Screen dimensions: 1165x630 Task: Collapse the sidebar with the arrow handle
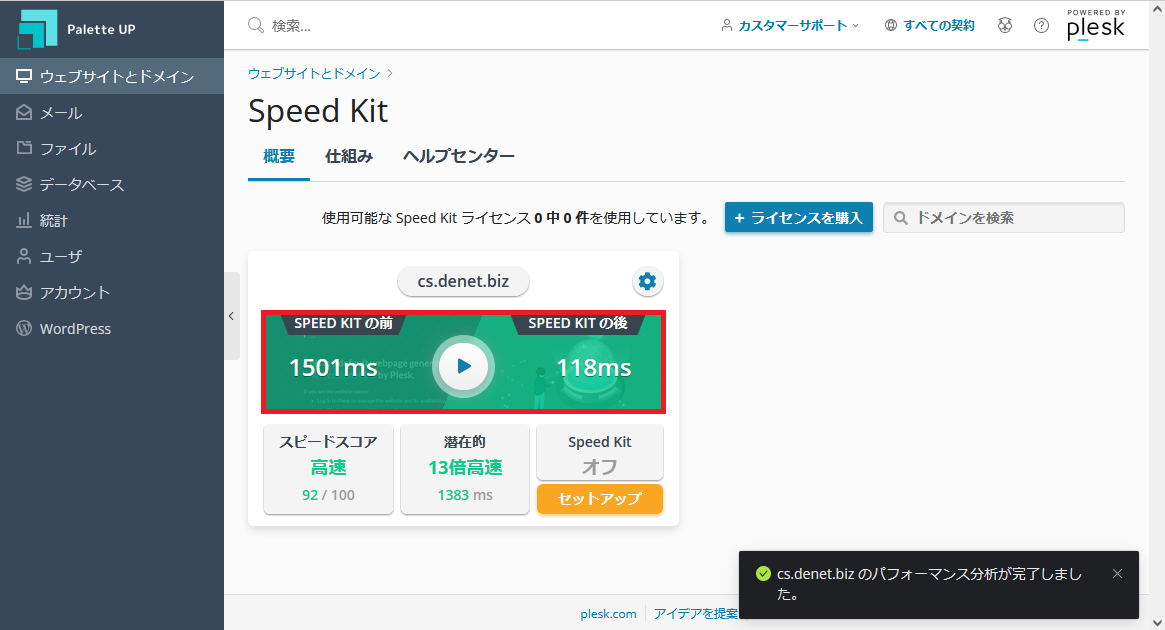232,316
